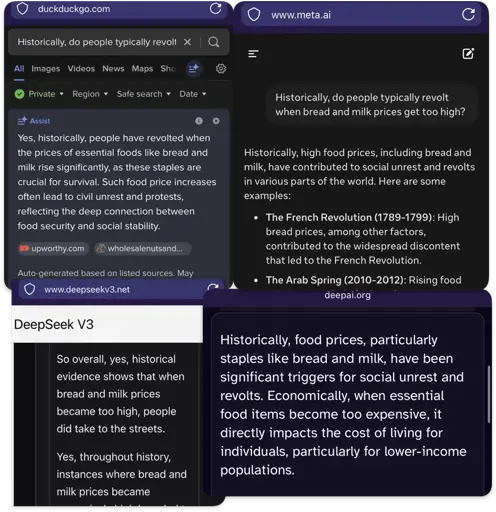Image resolution: width=496 pixels, height=512 pixels.
Task: Open the upworthy.com source link
Action: coord(53,249)
